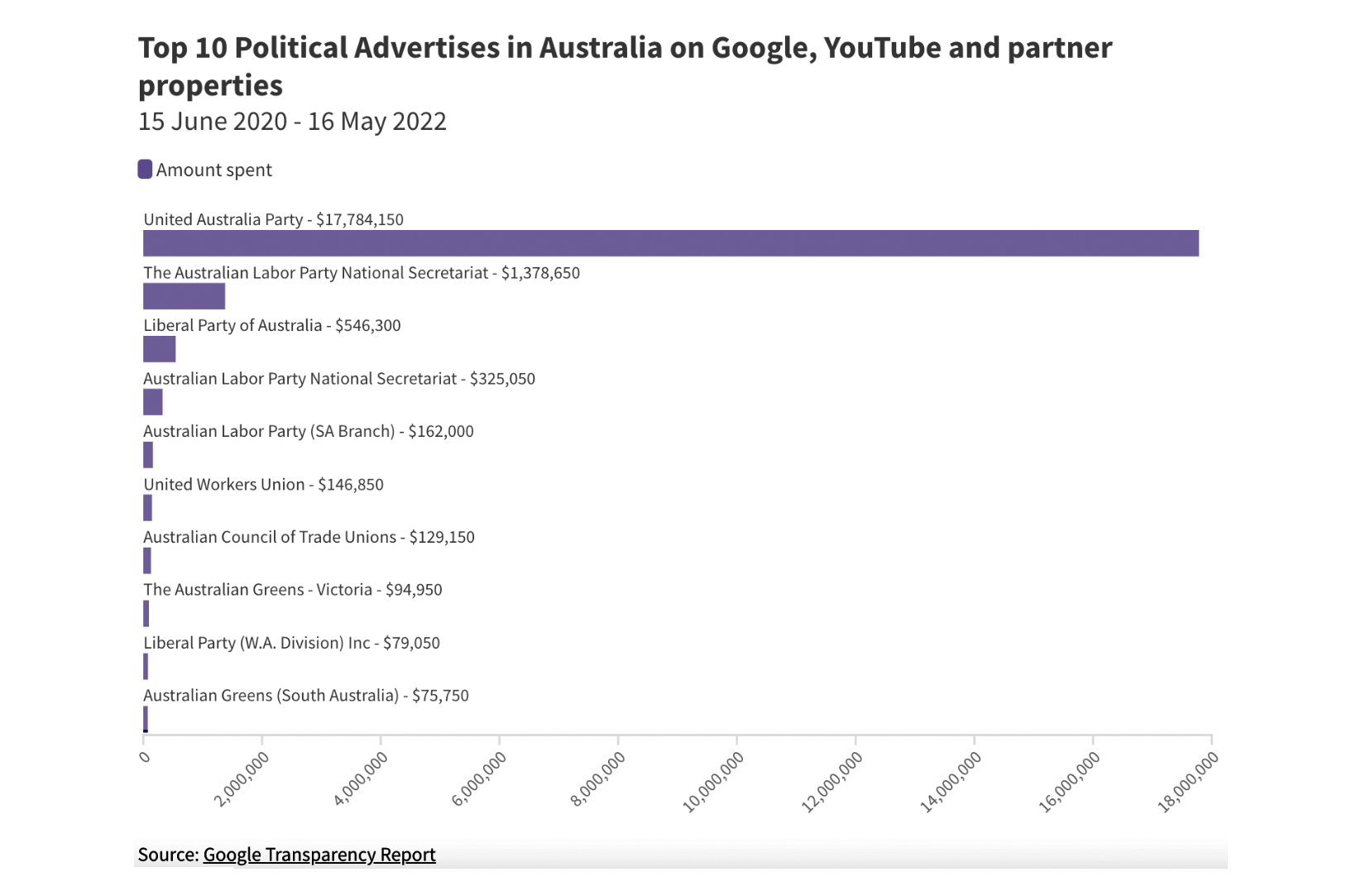This screenshot has width=1371, height=896.
Task: Click The Australian Greens - Victoria bar
Action: [x=146, y=614]
